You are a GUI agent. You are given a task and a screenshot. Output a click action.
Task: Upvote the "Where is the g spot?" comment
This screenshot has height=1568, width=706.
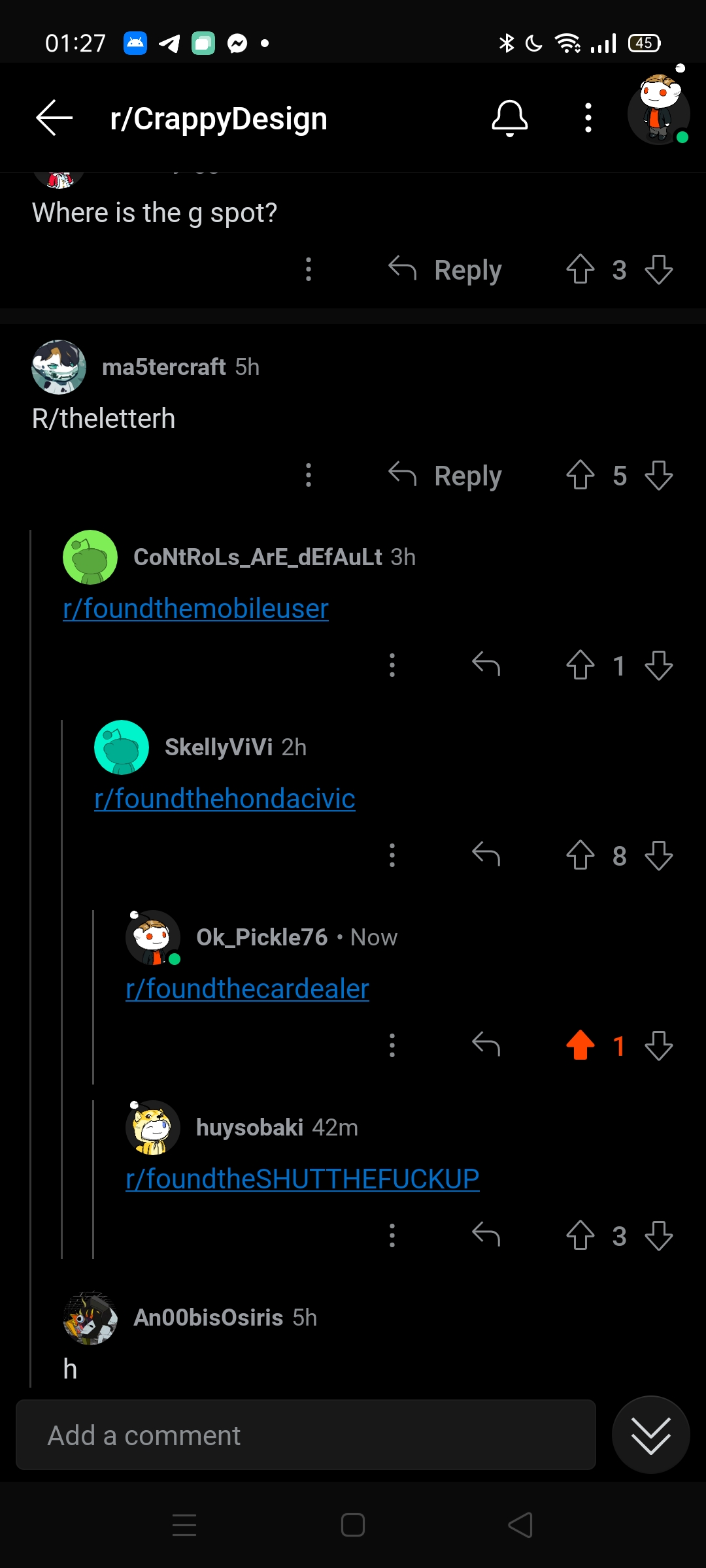[580, 269]
